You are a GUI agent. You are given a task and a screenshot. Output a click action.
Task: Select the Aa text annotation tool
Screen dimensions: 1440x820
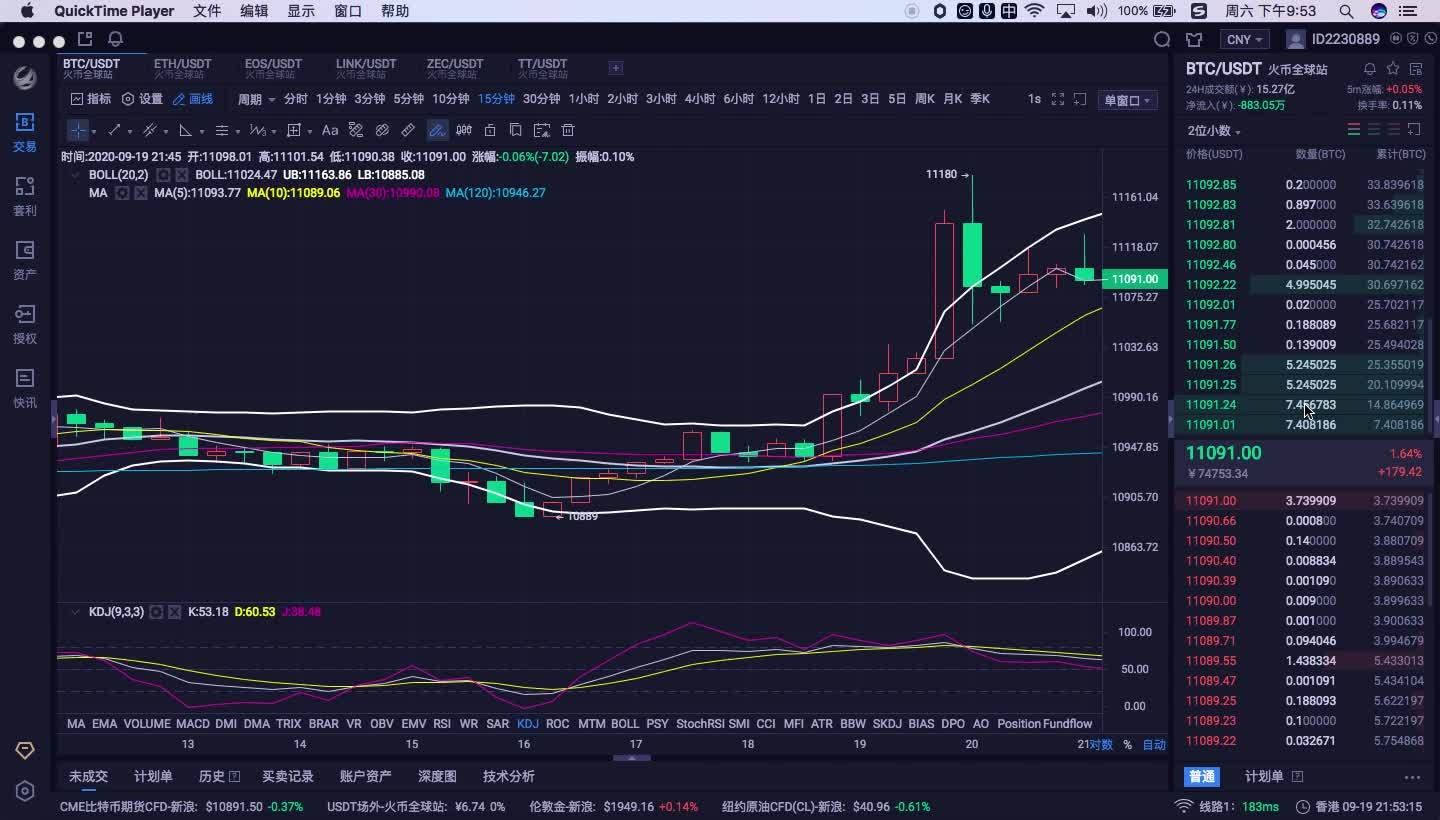(330, 130)
